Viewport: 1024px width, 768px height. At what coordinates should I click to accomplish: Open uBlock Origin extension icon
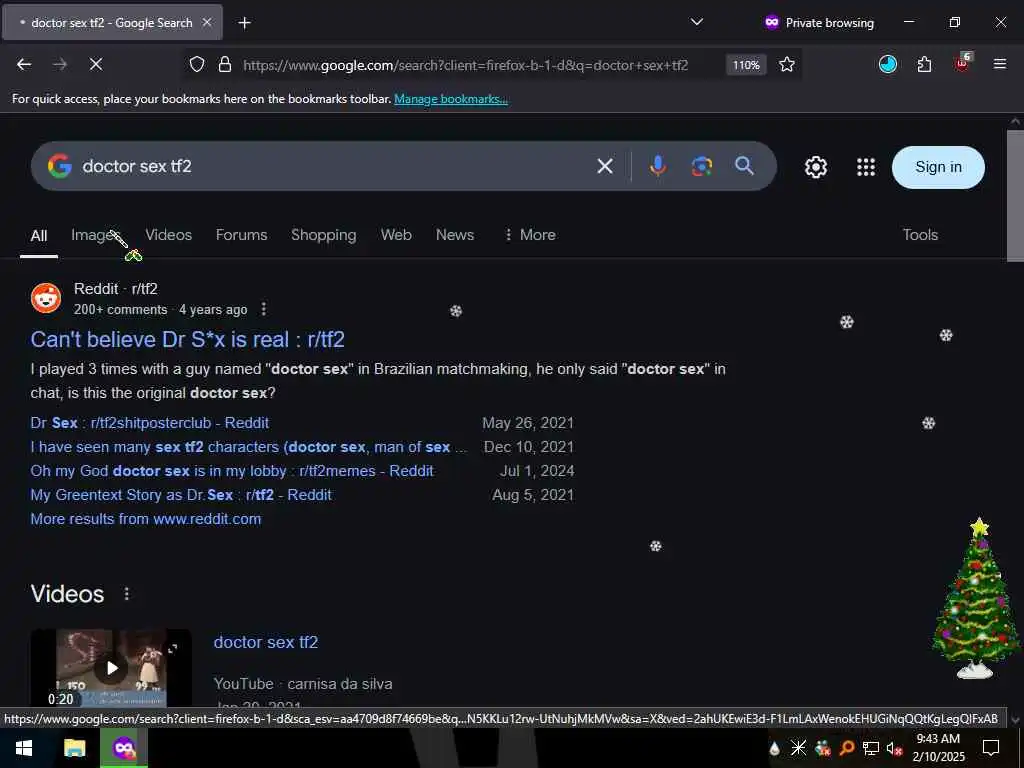coord(963,63)
